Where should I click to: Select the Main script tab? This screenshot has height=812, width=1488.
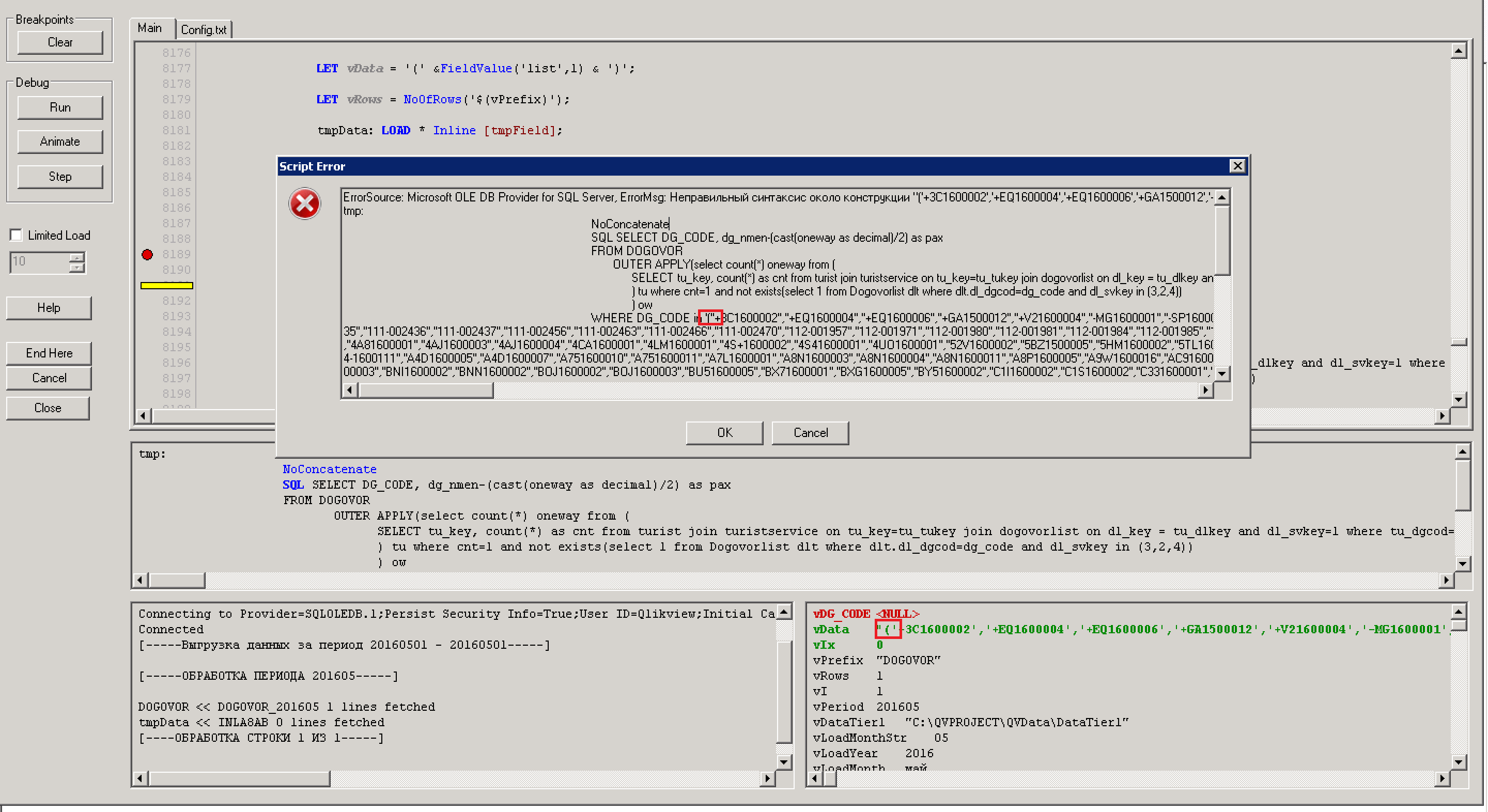[150, 28]
